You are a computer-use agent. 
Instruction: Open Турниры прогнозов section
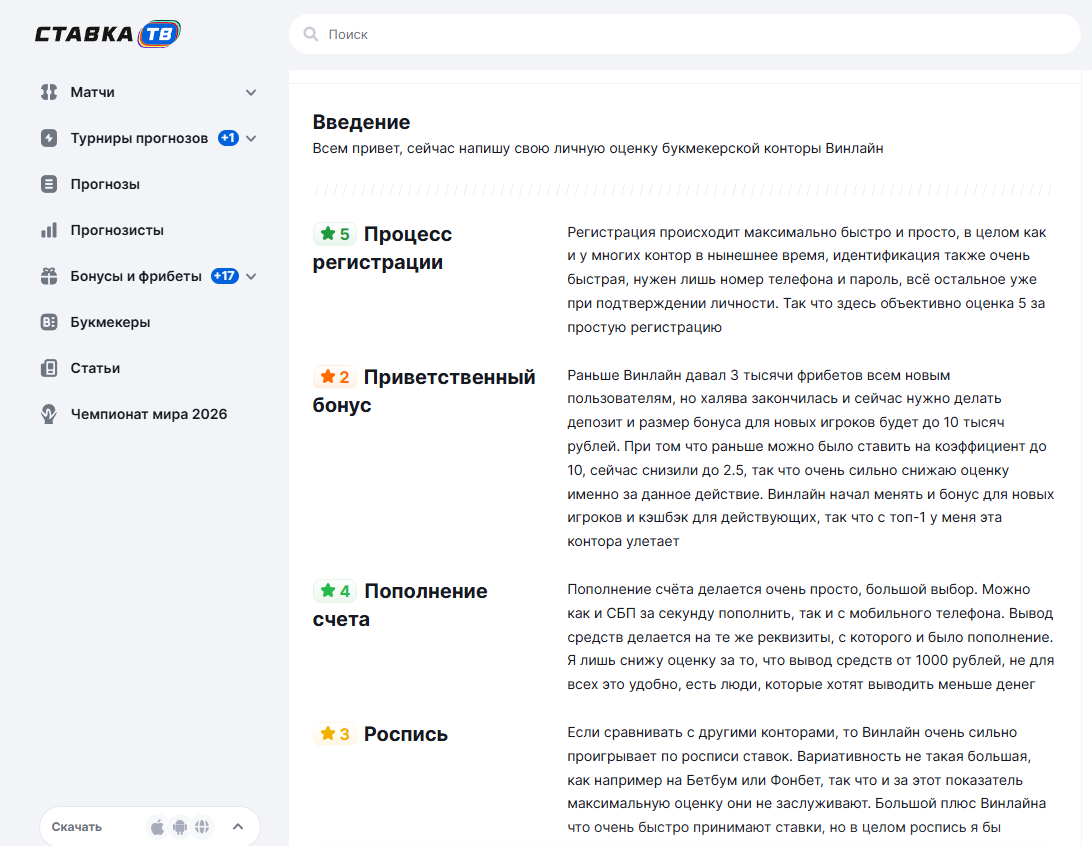click(x=139, y=138)
